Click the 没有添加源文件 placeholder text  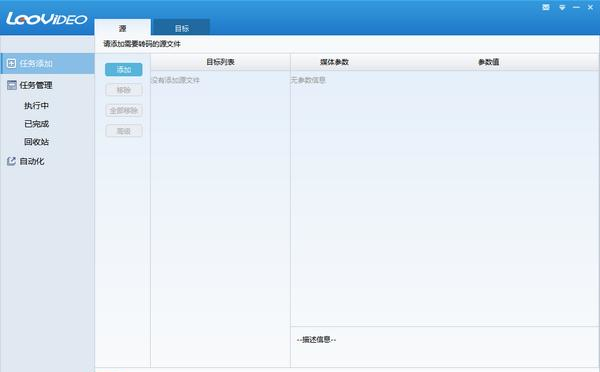(176, 80)
